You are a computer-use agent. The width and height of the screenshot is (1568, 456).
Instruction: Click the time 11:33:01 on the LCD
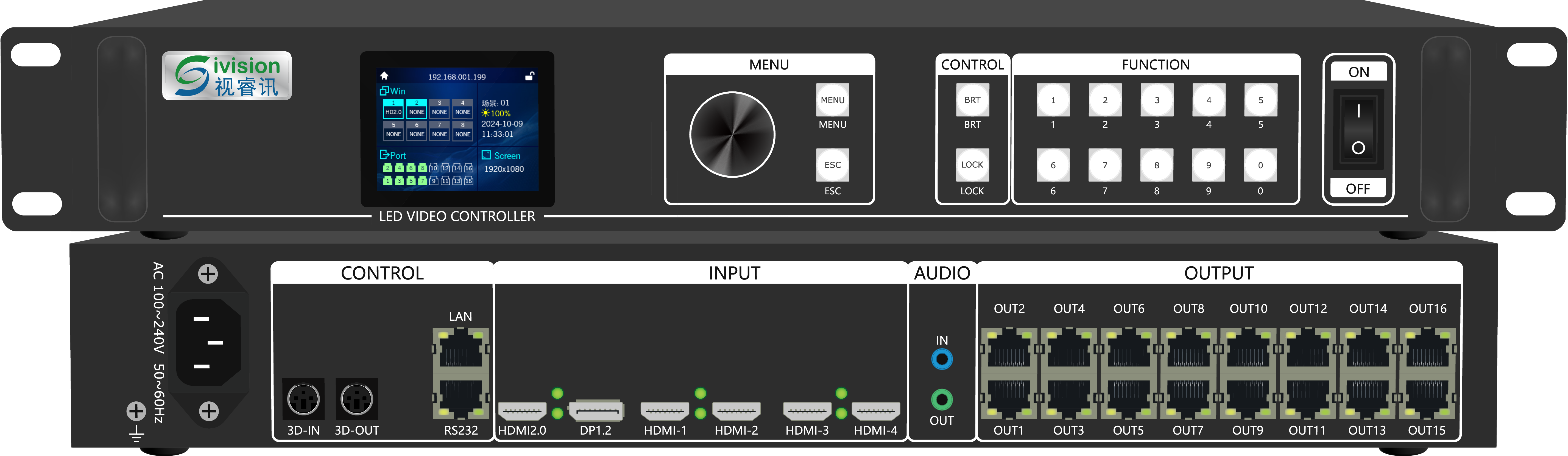tap(497, 134)
